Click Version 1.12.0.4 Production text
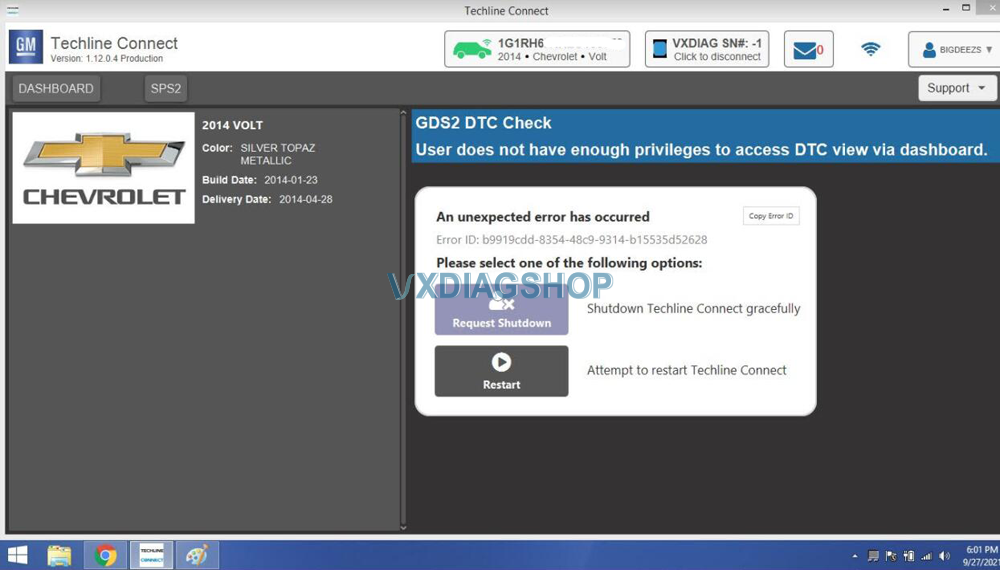This screenshot has width=1000, height=570. [107, 59]
